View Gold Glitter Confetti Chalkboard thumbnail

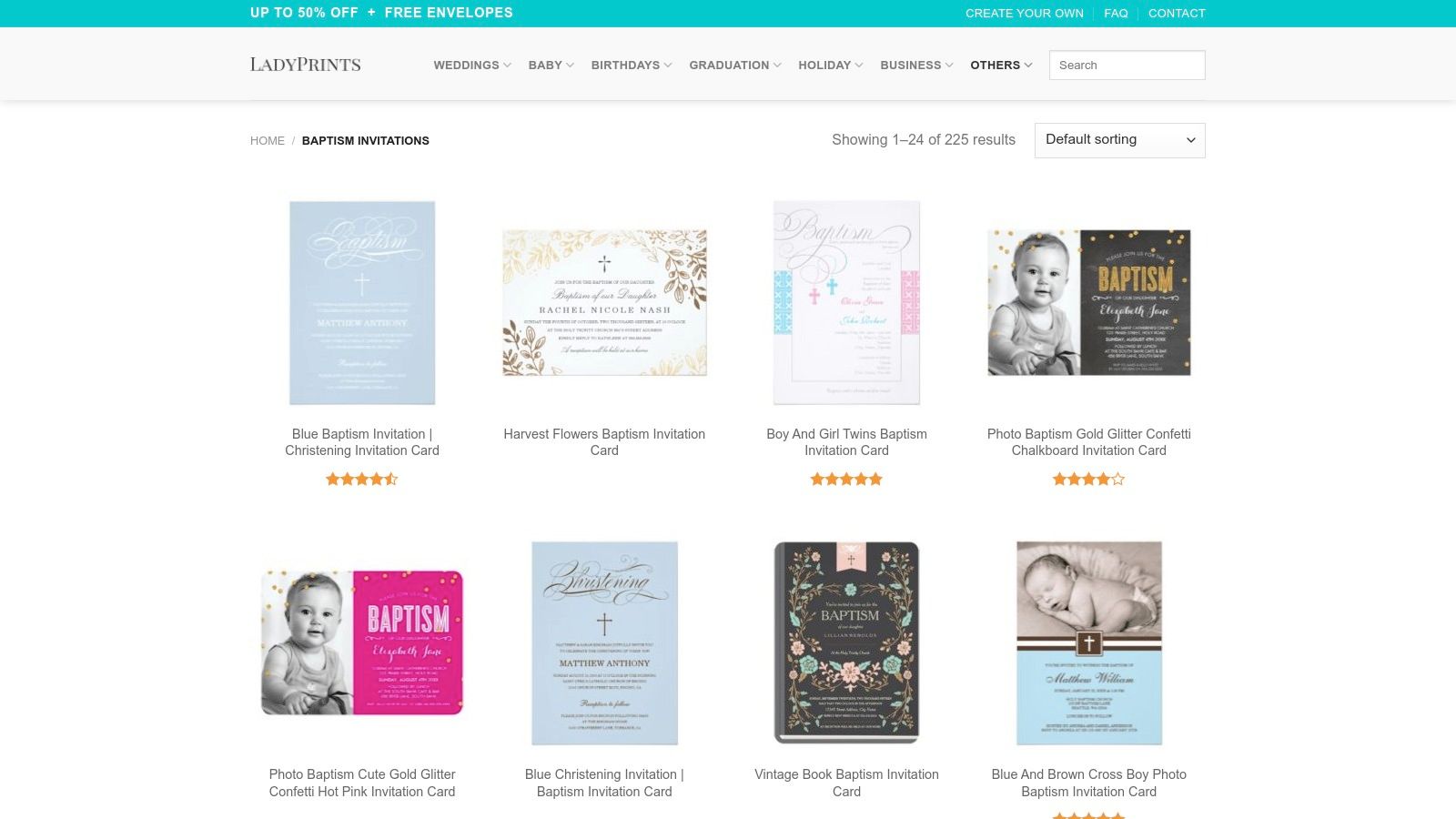tap(1089, 303)
